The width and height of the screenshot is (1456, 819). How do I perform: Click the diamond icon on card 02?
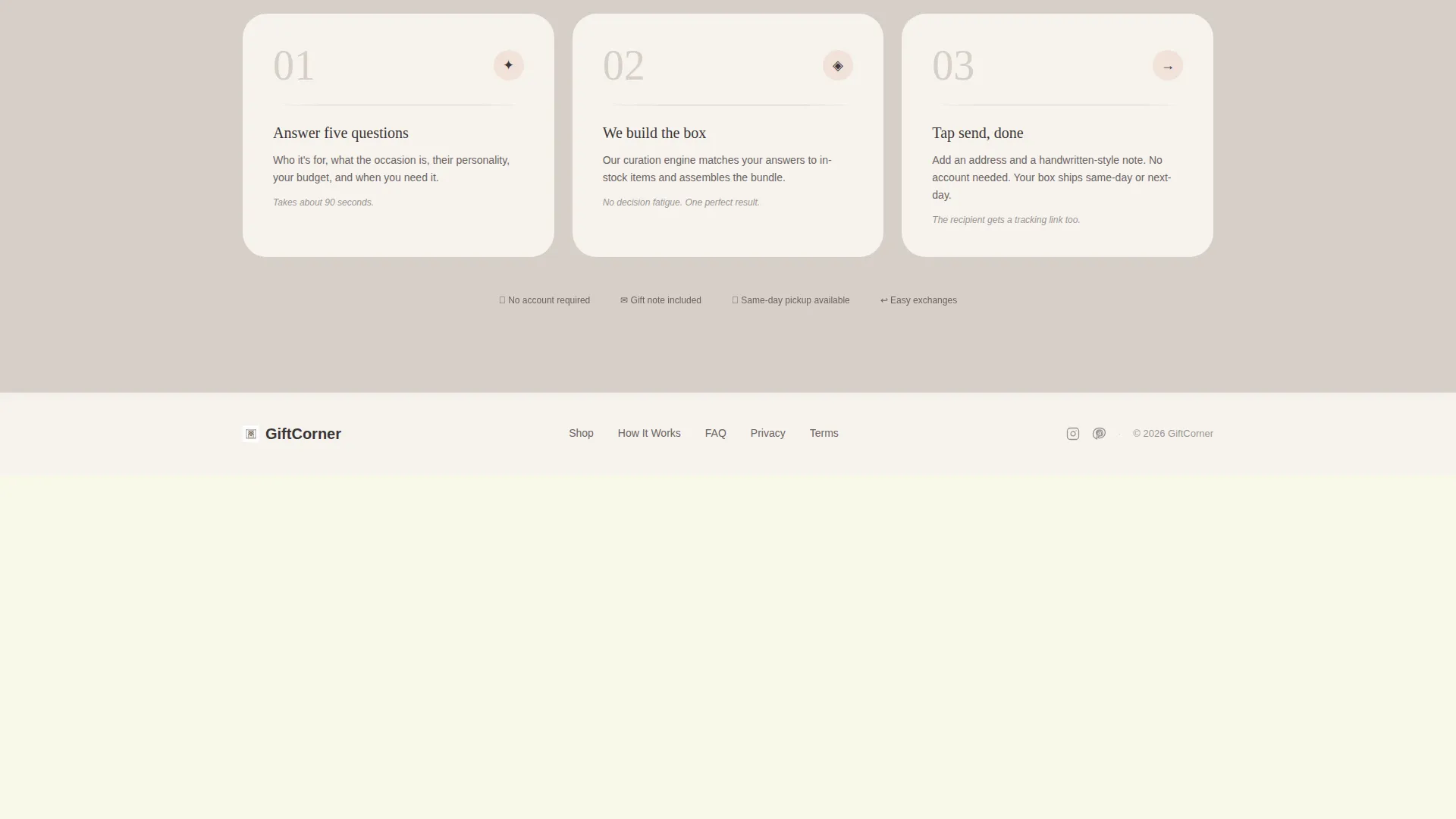point(837,65)
